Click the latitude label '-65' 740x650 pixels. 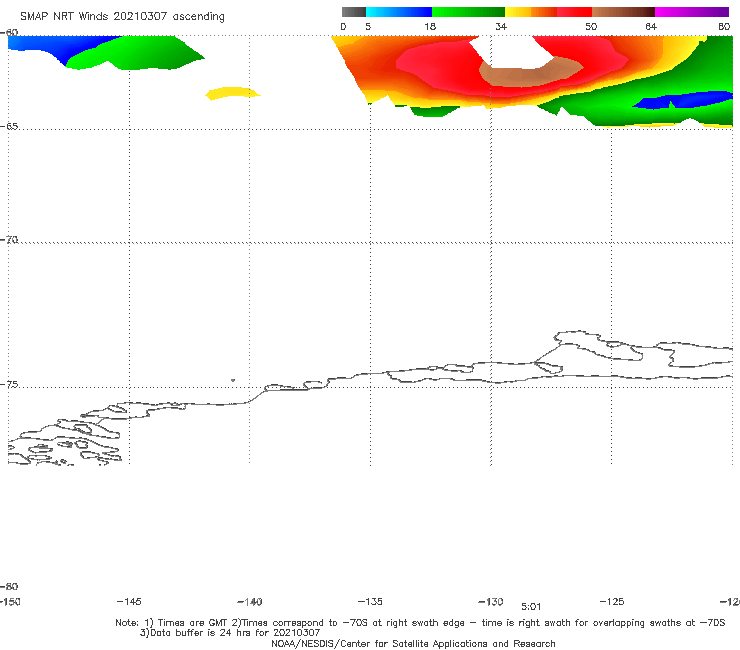(x=9, y=126)
